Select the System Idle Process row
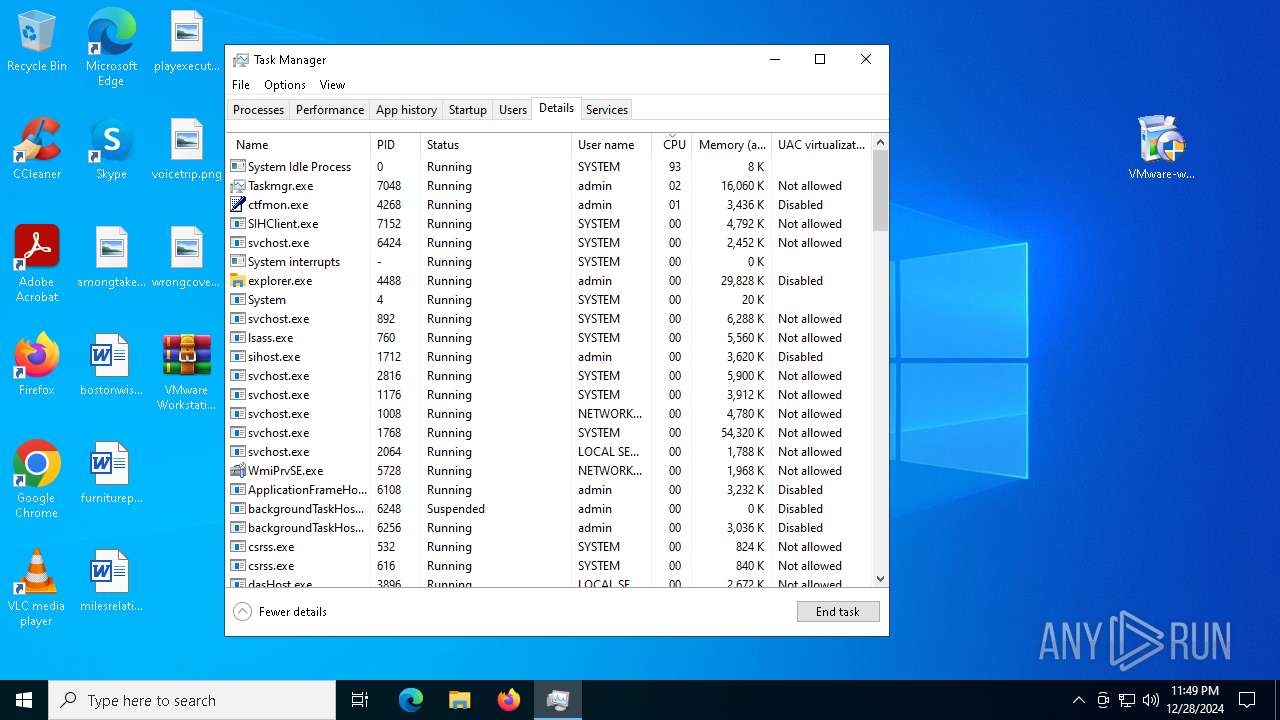The width and height of the screenshot is (1280, 720). (x=549, y=167)
